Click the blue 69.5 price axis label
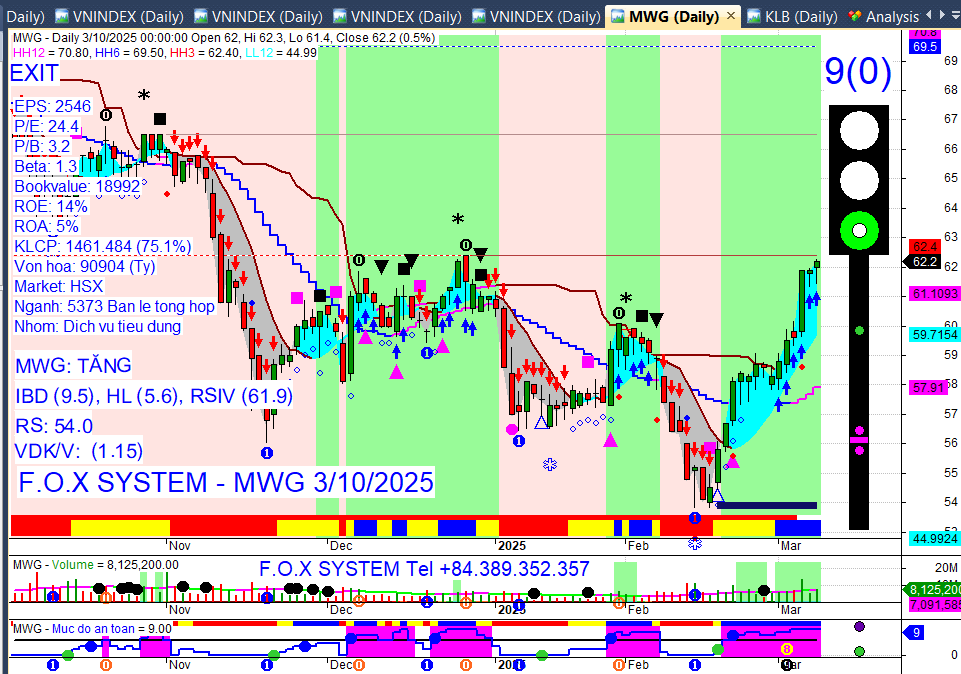The height and width of the screenshot is (674, 961). click(x=924, y=47)
